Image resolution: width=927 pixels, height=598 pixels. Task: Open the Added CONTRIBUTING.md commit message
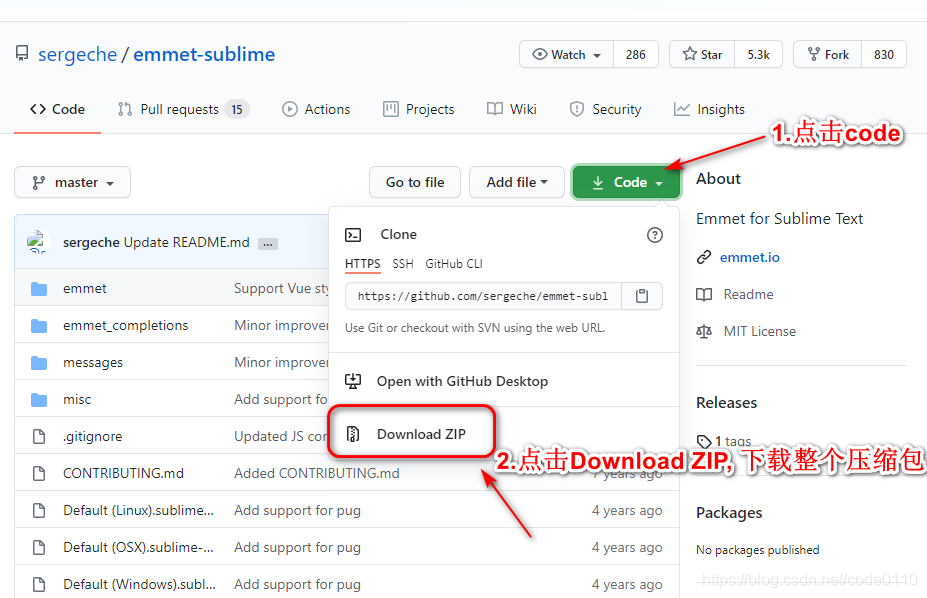coord(317,473)
